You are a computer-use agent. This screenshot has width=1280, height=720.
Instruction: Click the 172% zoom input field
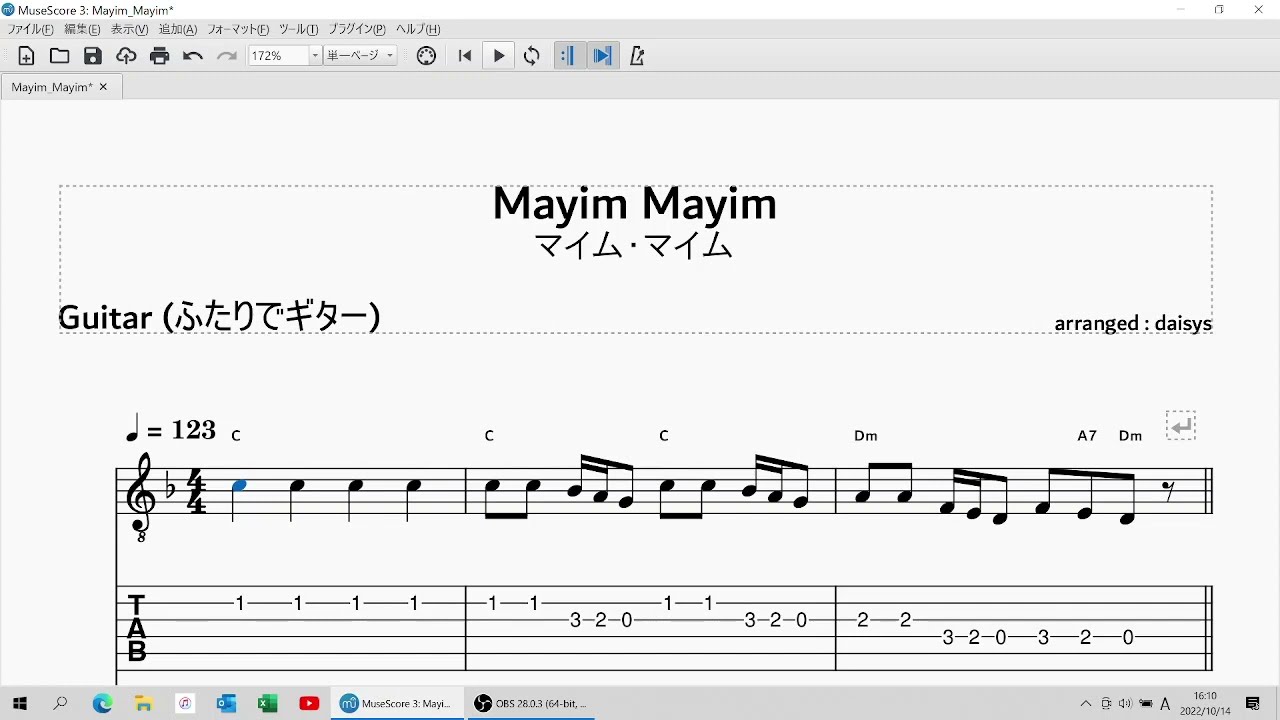tap(278, 56)
